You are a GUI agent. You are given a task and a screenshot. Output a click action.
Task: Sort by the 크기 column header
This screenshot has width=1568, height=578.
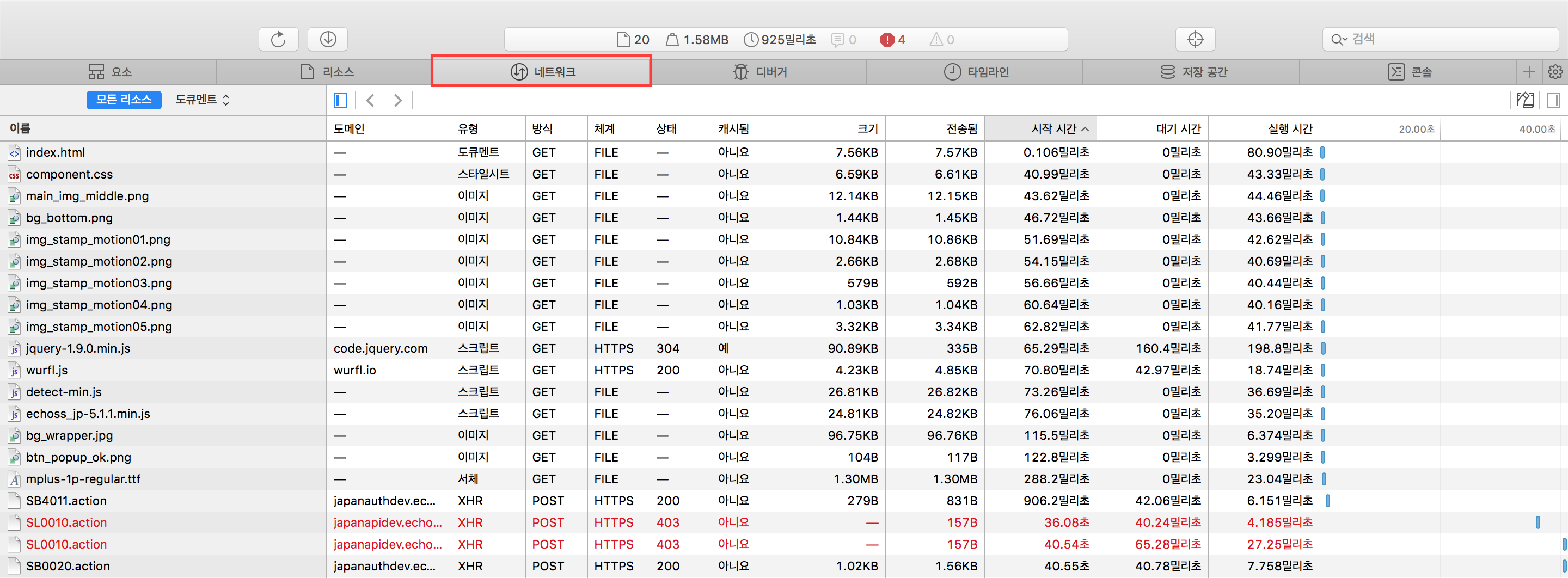pyautogui.click(x=848, y=128)
